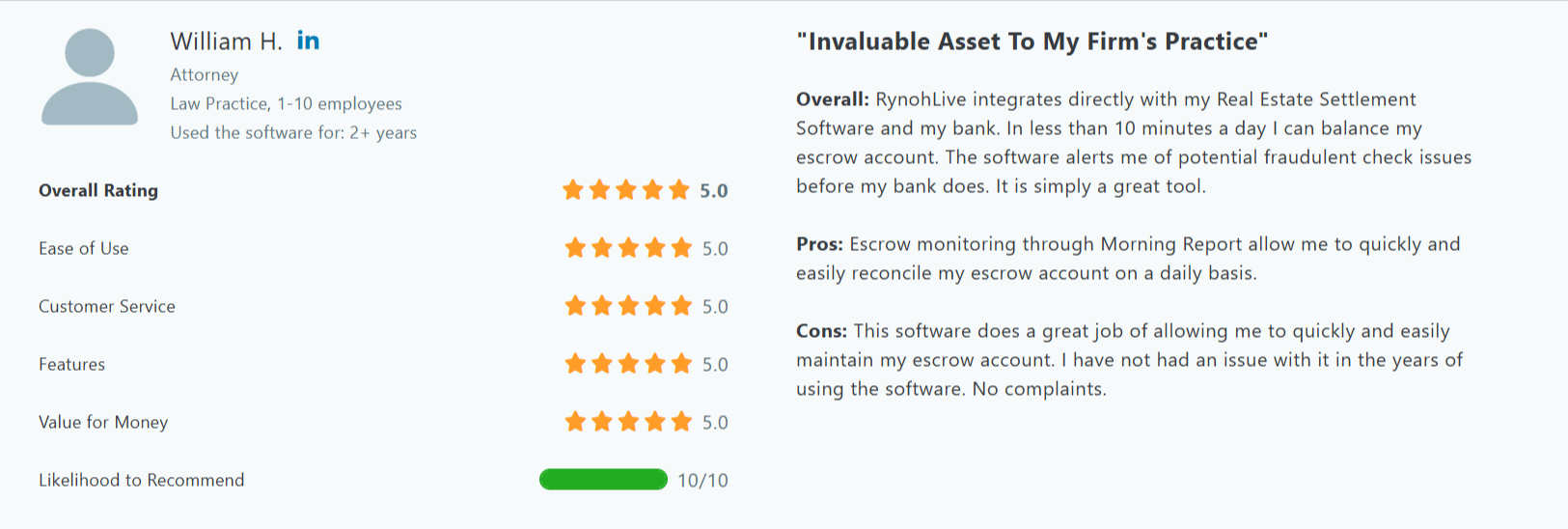Click the Ease of Use stars
The image size is (1568, 529).
point(628,248)
